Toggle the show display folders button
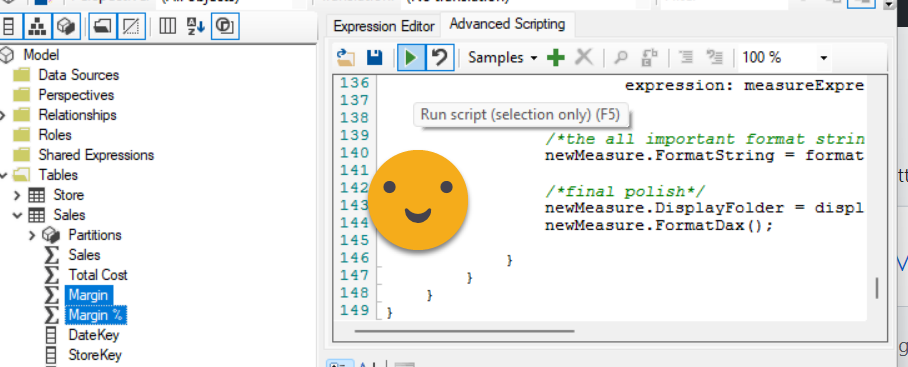 pos(103,26)
